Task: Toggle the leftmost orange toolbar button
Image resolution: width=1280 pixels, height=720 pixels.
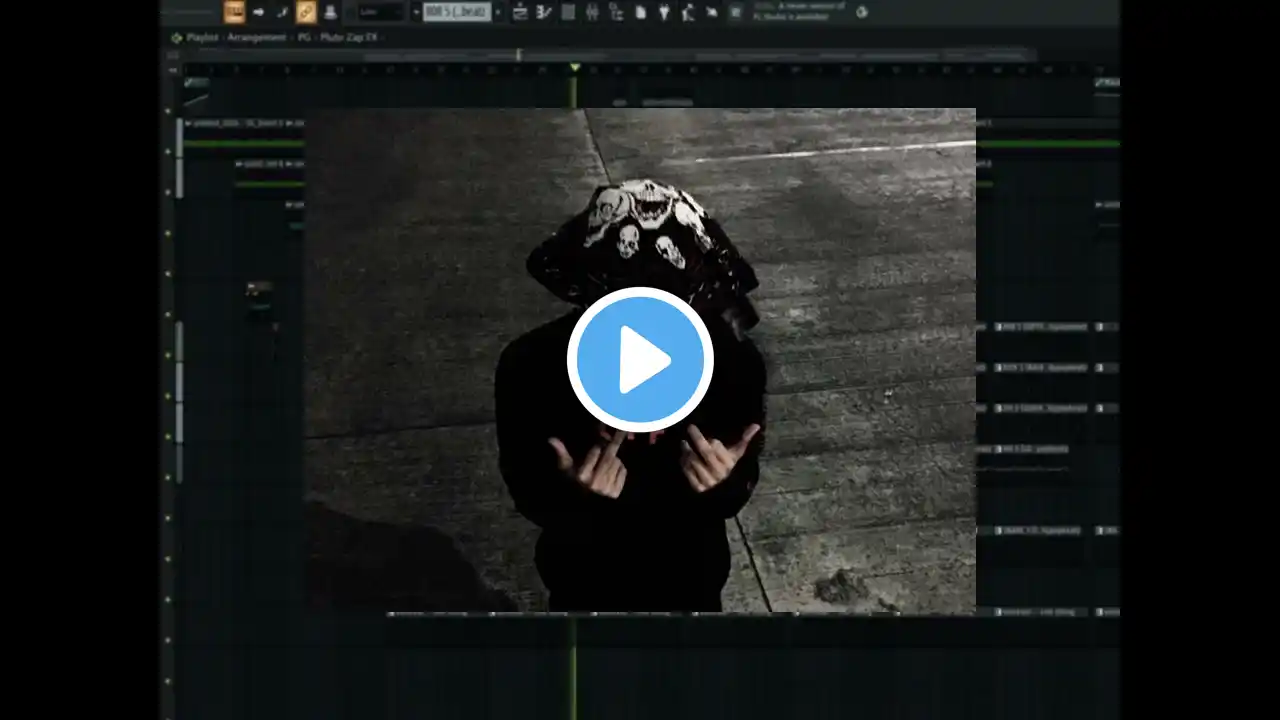Action: tap(234, 12)
